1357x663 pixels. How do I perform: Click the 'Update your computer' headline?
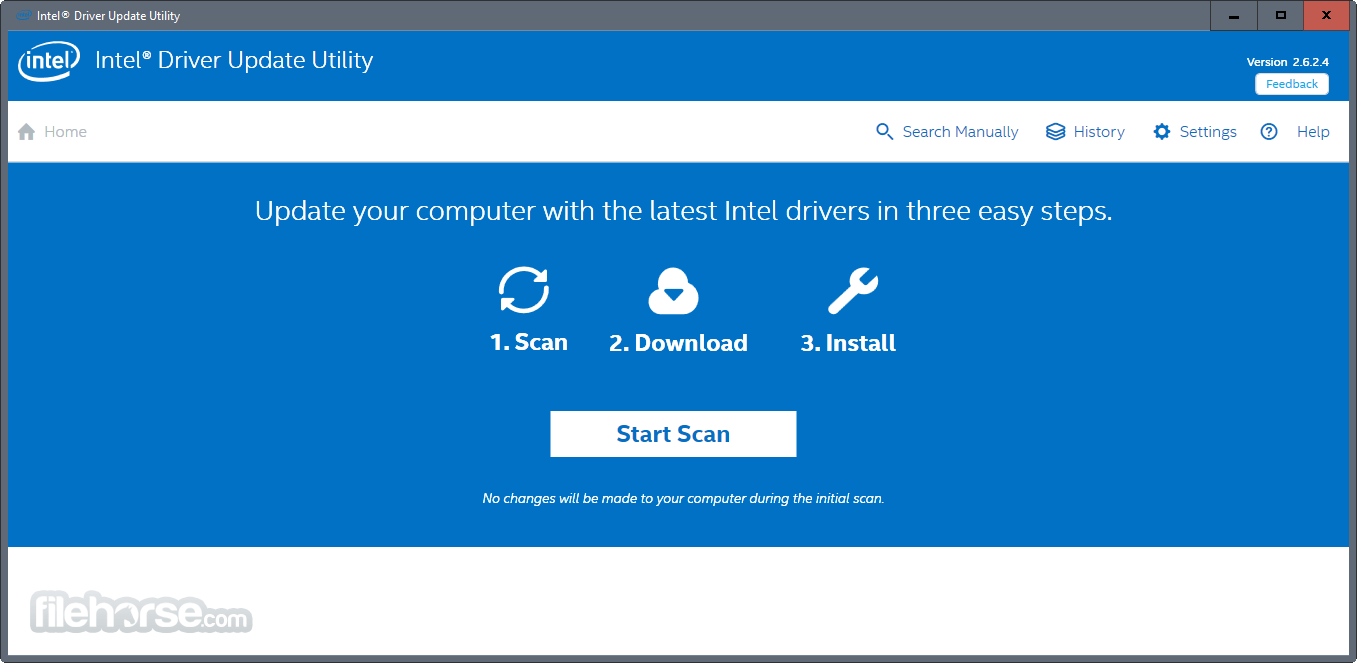[x=683, y=212]
